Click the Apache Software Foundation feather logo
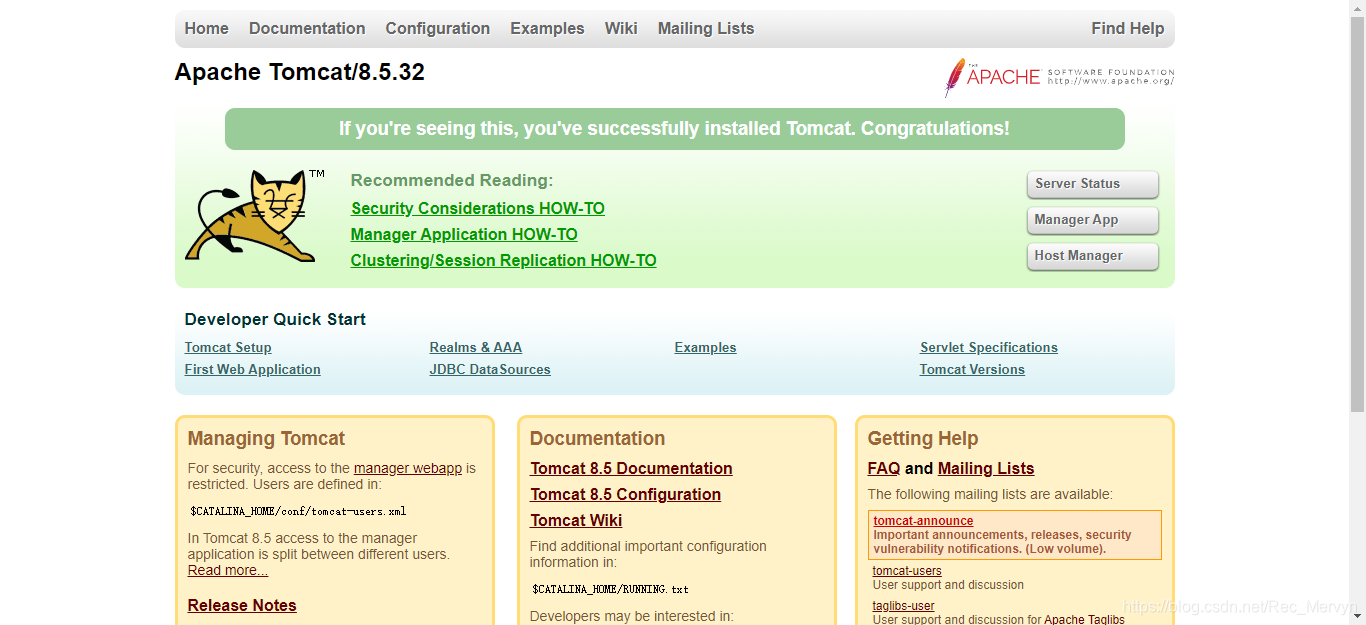Viewport: 1366px width, 625px height. click(x=1059, y=77)
